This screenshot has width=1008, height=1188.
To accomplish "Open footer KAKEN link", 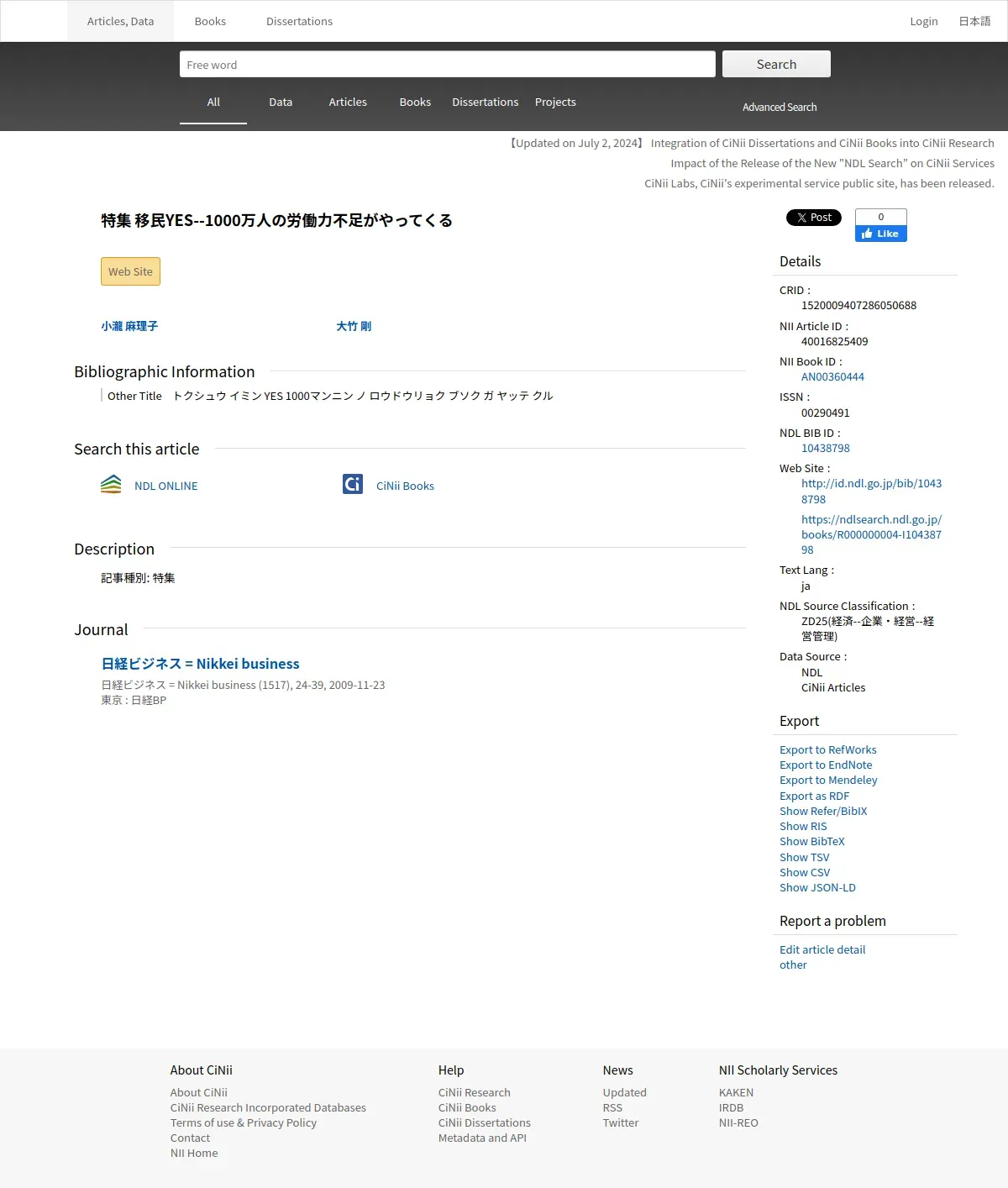I will click(736, 1093).
